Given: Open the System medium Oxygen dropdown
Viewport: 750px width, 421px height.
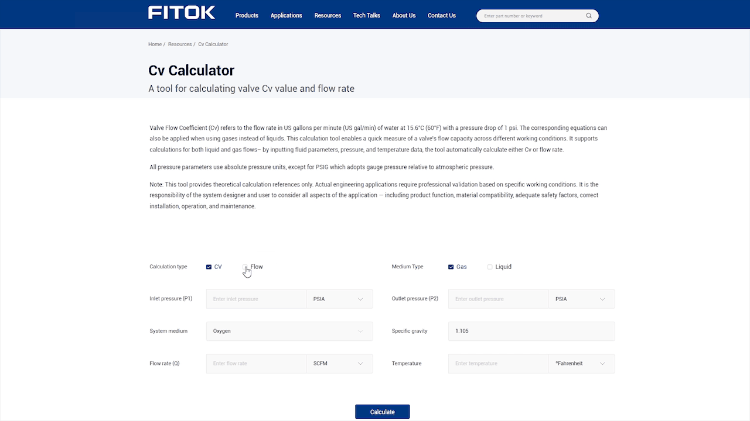Looking at the screenshot, I should 289,331.
